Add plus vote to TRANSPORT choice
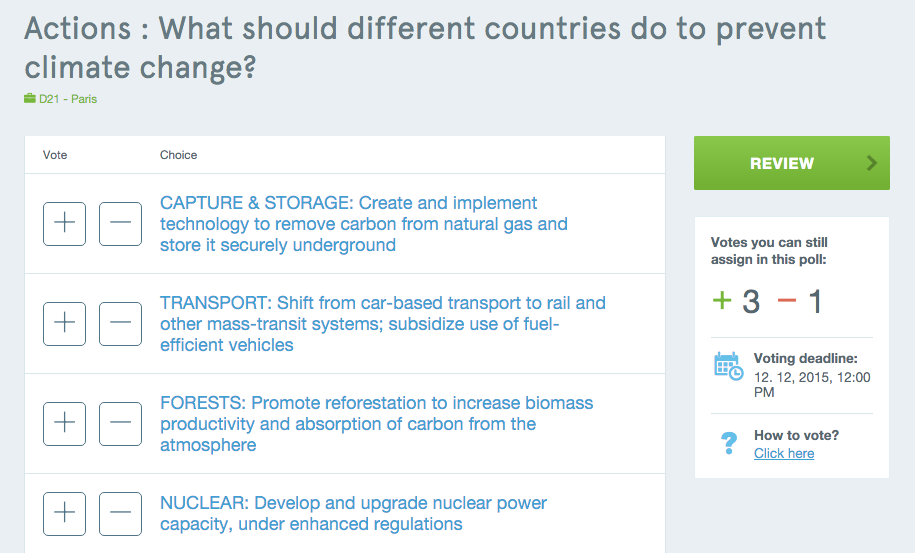 coord(64,324)
